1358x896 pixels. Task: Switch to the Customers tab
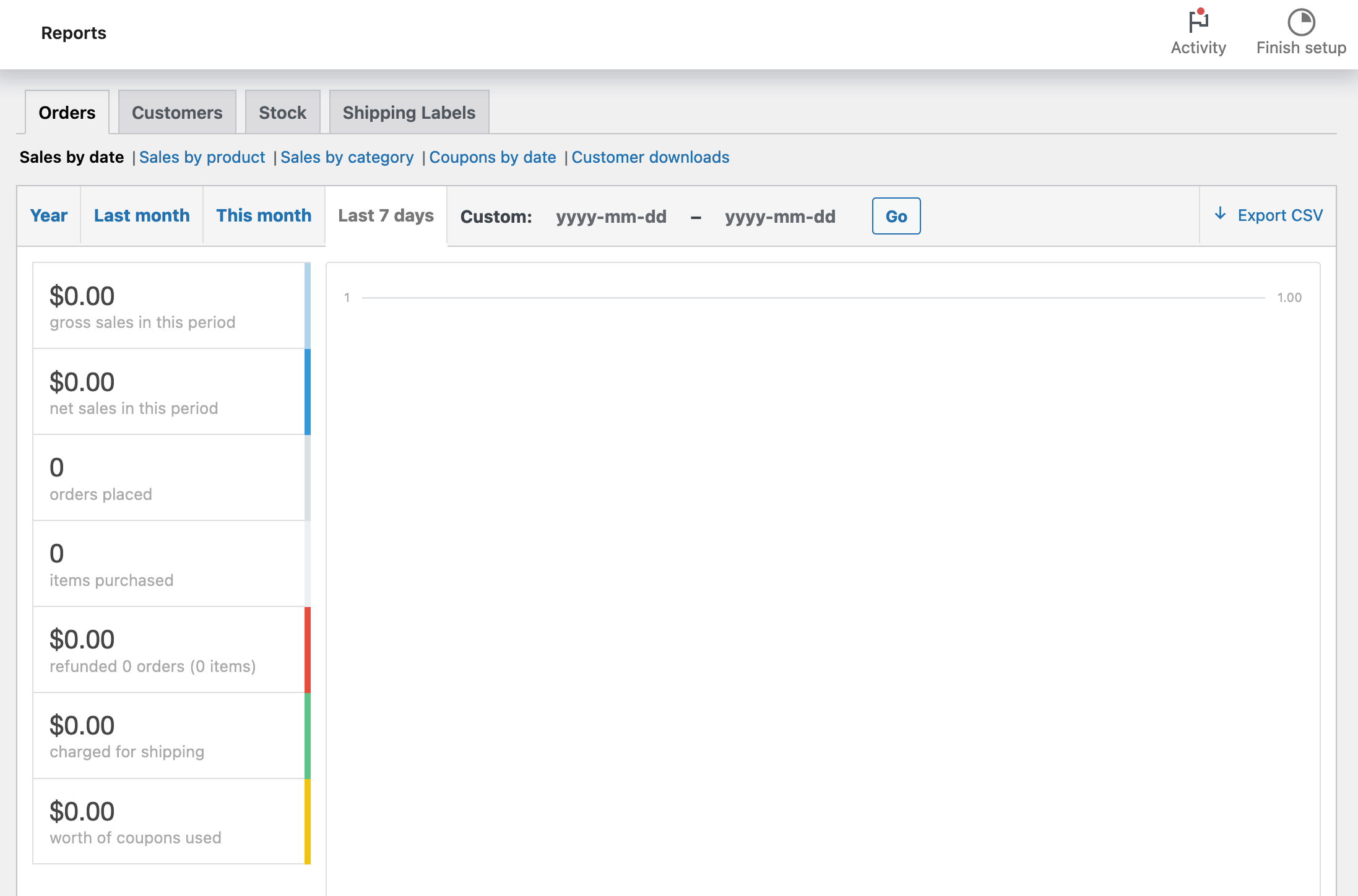click(176, 112)
